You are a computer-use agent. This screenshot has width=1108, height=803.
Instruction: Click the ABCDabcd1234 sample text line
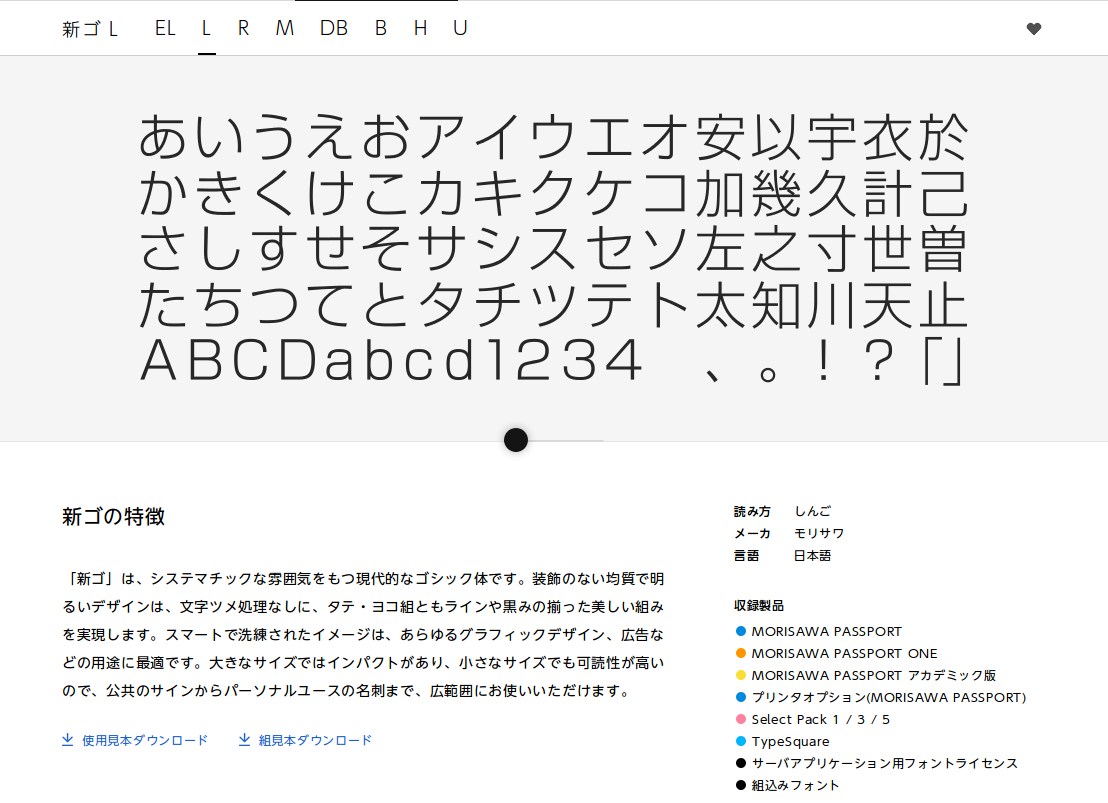553,361
